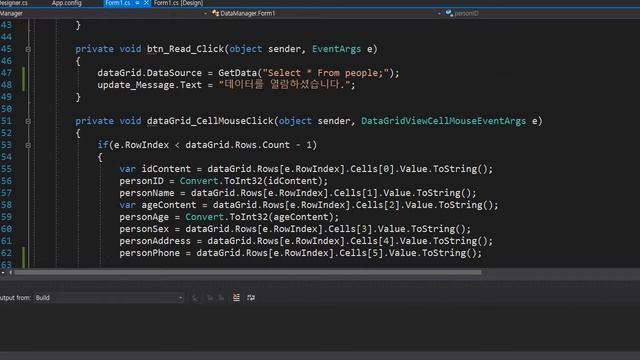The image size is (640, 360).
Task: Click the Korean message string at line 48
Action: [x=284, y=85]
